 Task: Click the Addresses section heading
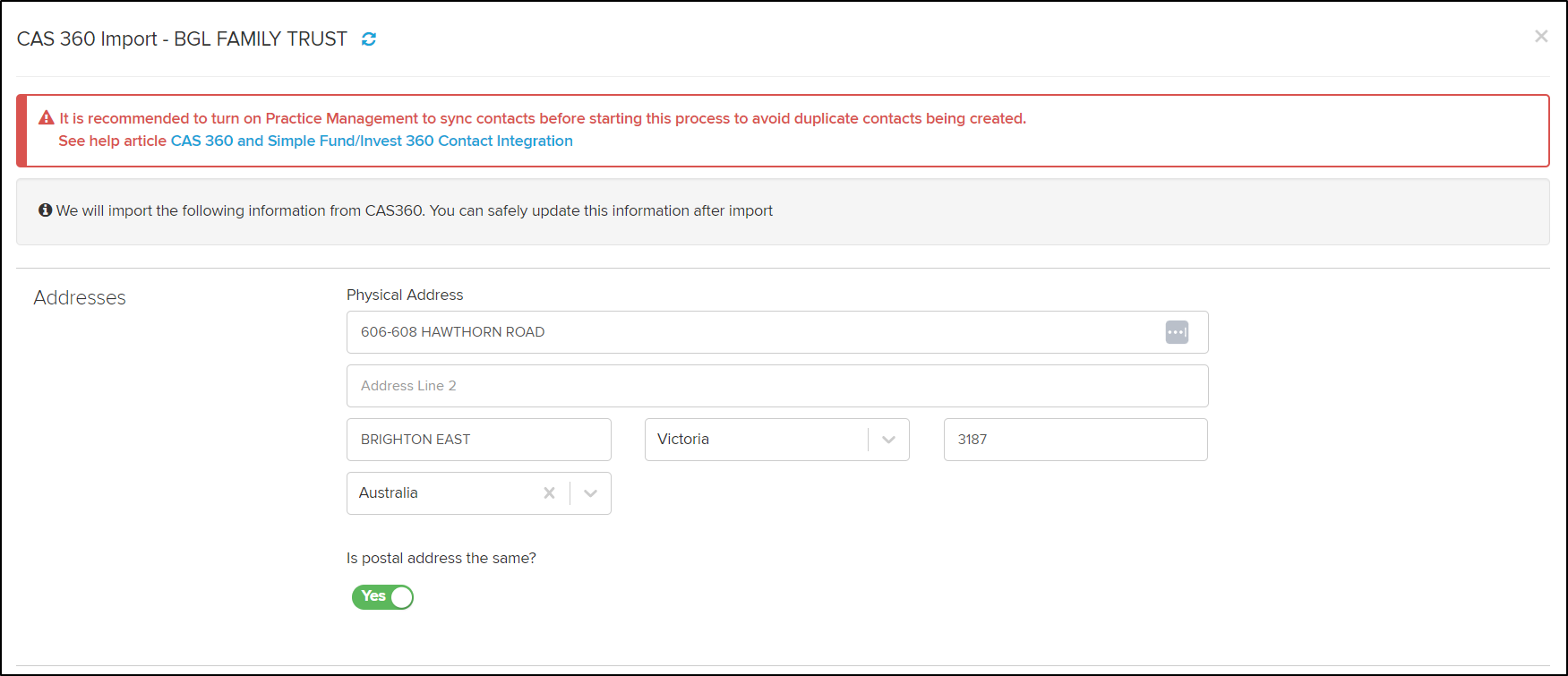tap(80, 298)
